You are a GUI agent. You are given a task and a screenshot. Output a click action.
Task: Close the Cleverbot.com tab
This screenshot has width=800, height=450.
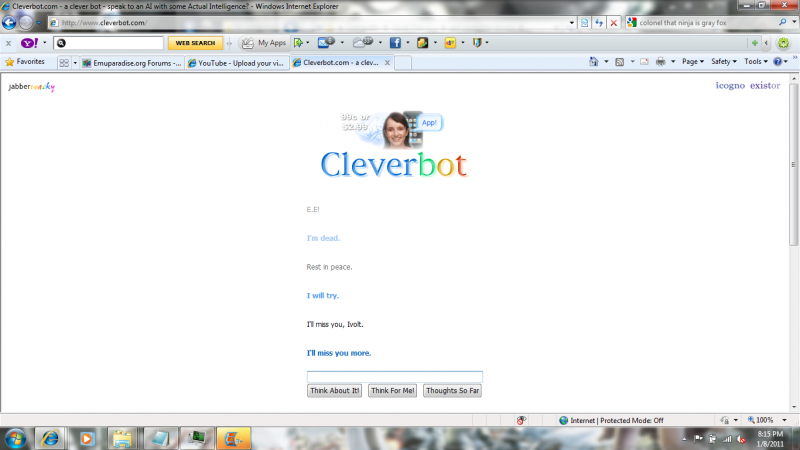[x=387, y=63]
